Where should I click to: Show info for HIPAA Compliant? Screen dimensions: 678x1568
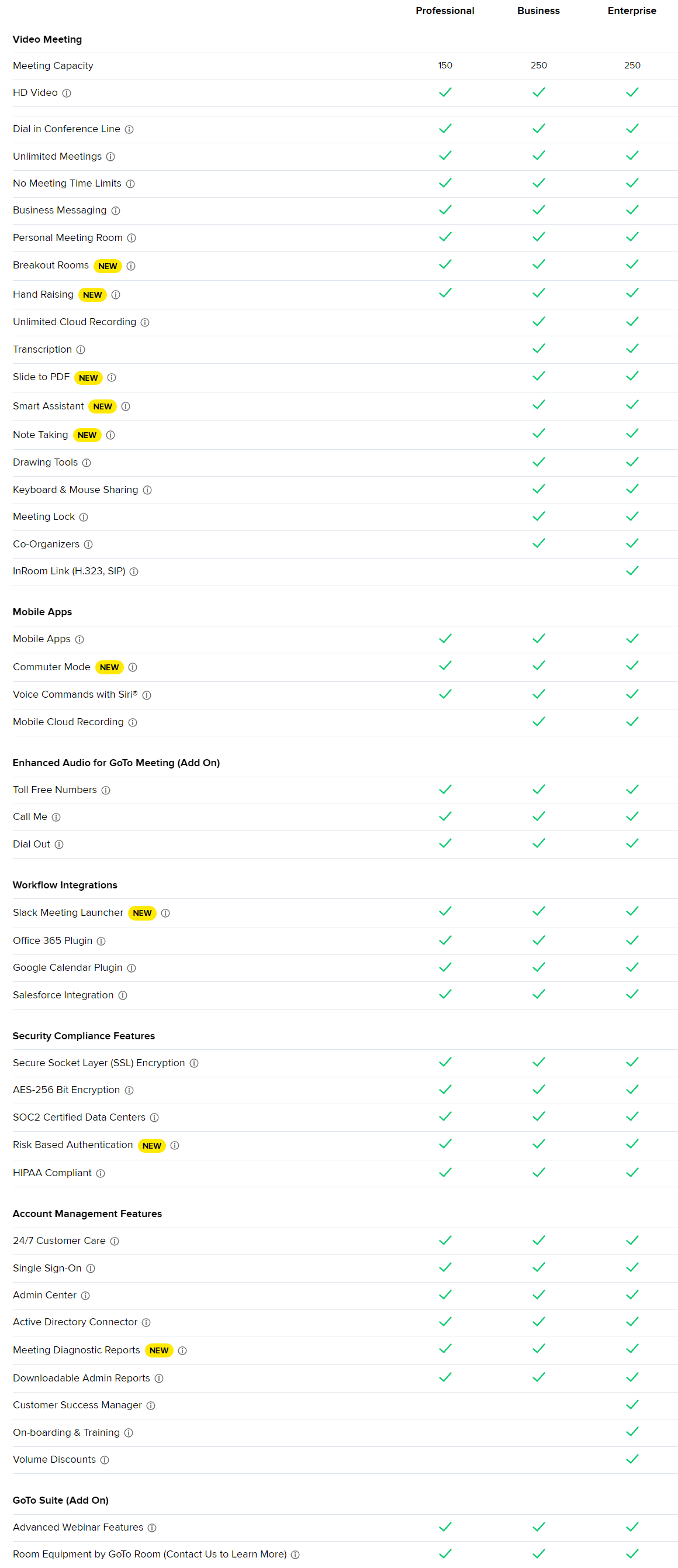point(101,1173)
